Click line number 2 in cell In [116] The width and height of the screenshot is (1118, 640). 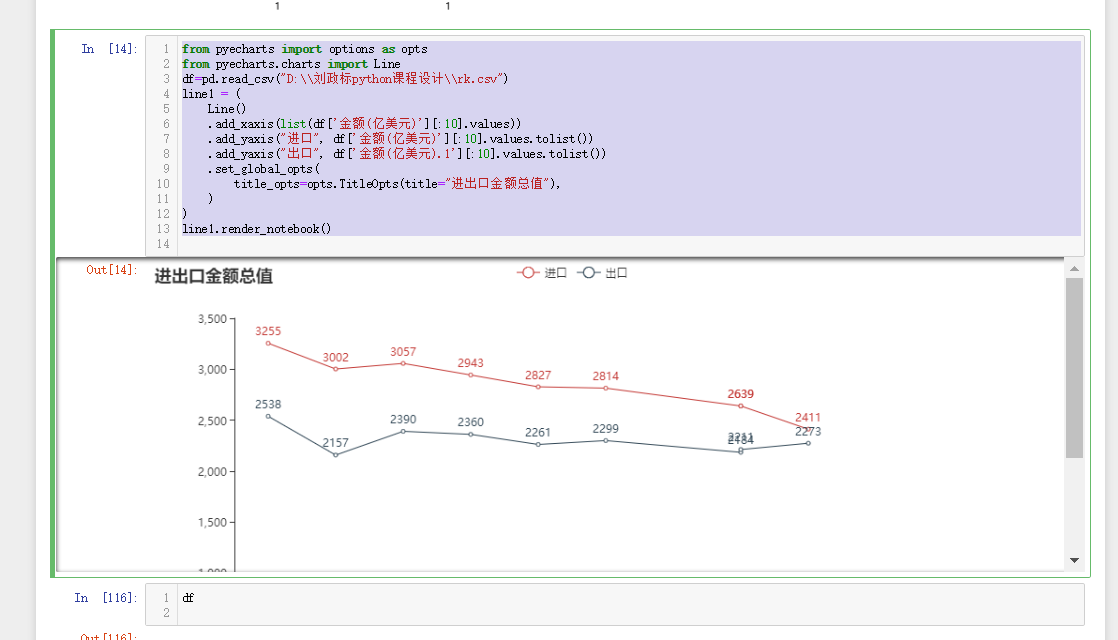click(166, 612)
